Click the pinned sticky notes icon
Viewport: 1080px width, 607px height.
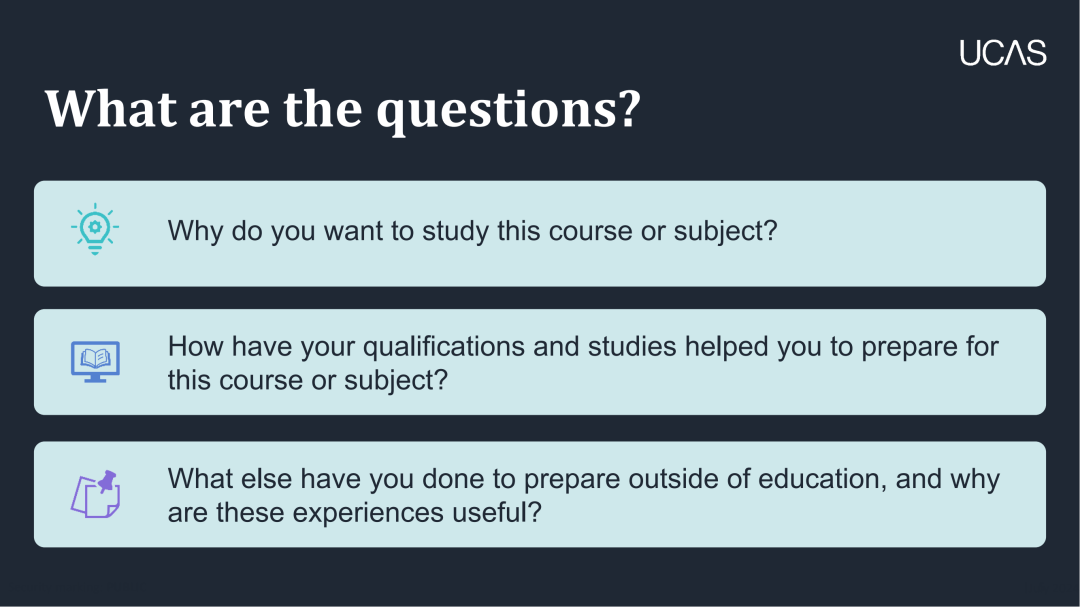point(96,494)
